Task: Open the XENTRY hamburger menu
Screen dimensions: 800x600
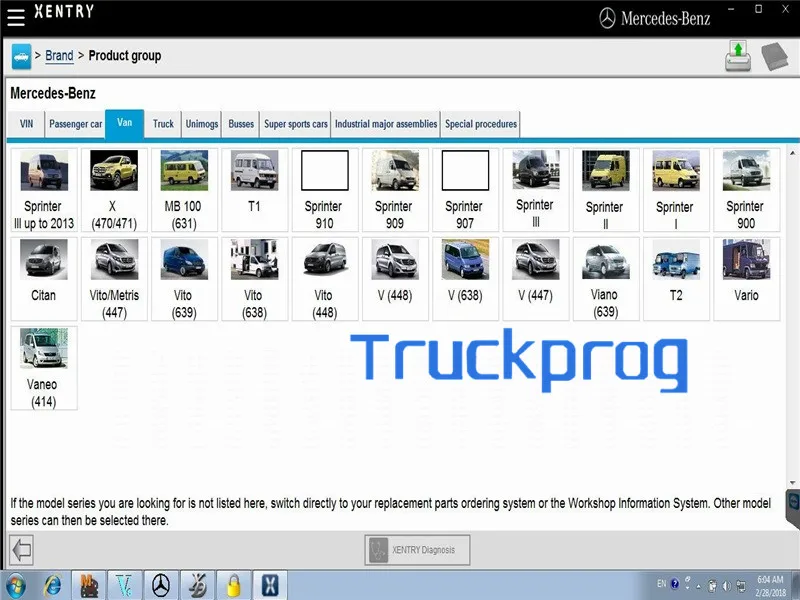Action: pyautogui.click(x=16, y=16)
